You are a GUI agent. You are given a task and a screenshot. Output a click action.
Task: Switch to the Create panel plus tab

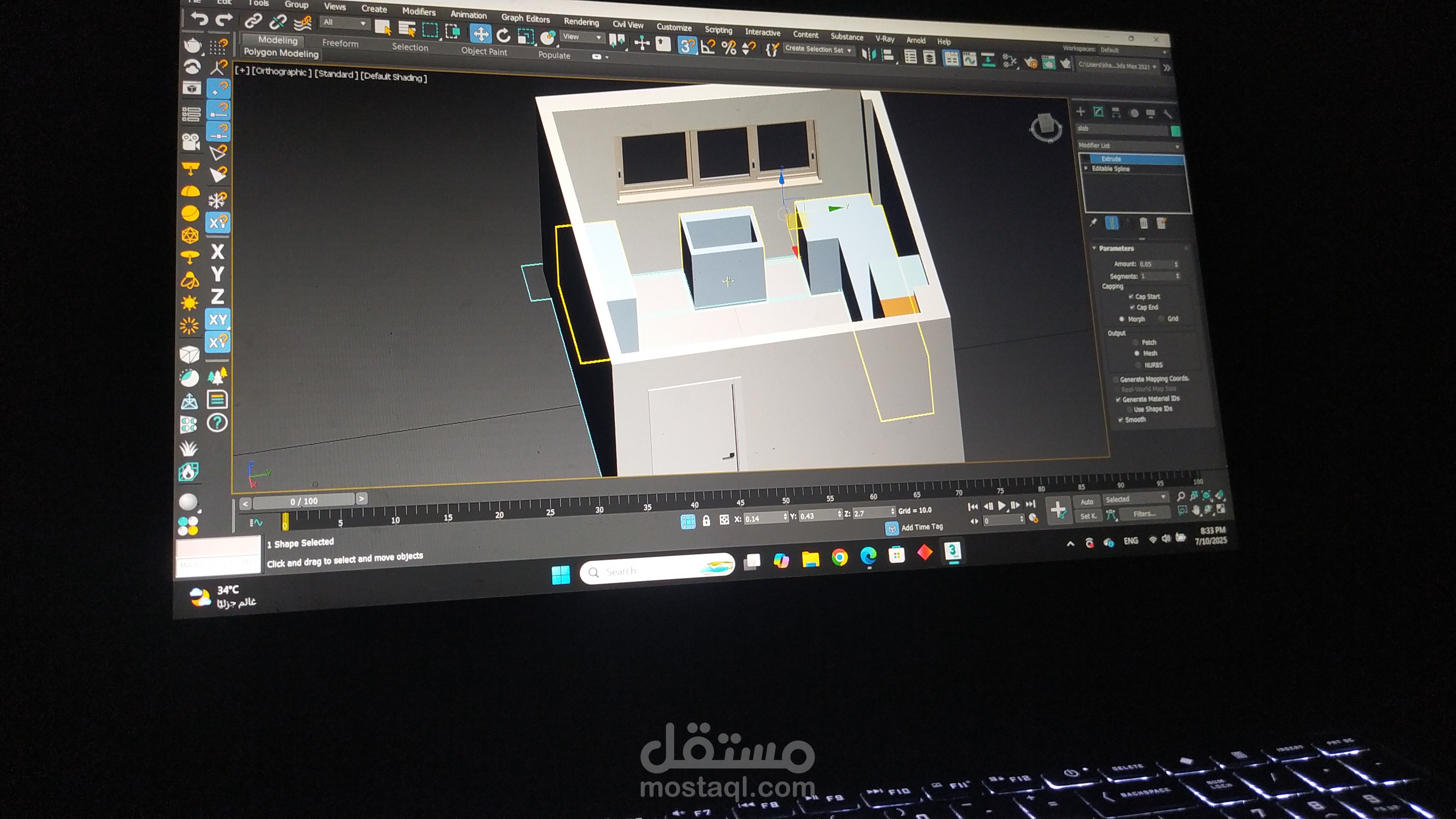1080,111
